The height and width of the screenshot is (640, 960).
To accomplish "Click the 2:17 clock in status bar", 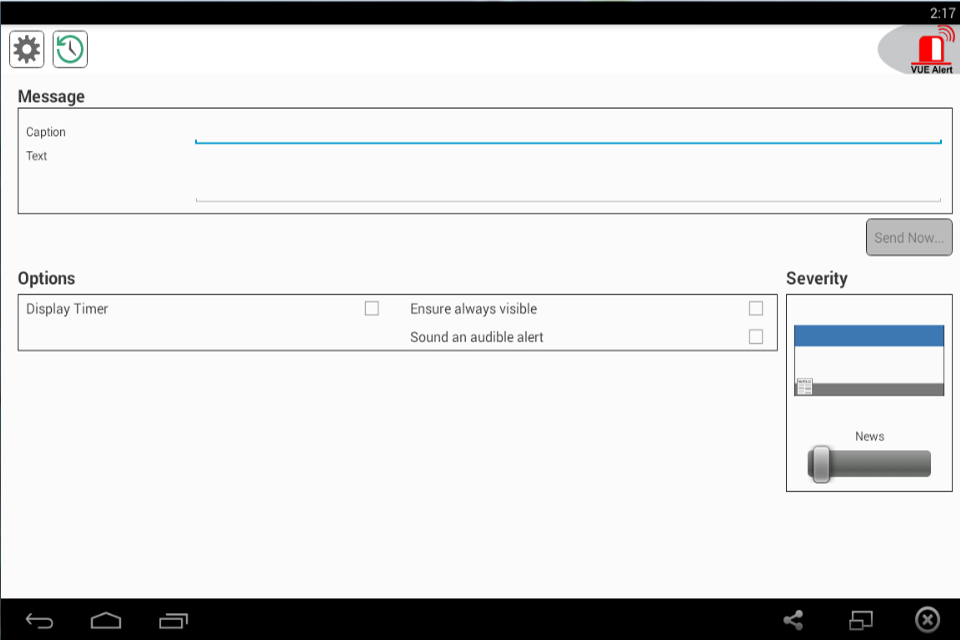I will (942, 13).
